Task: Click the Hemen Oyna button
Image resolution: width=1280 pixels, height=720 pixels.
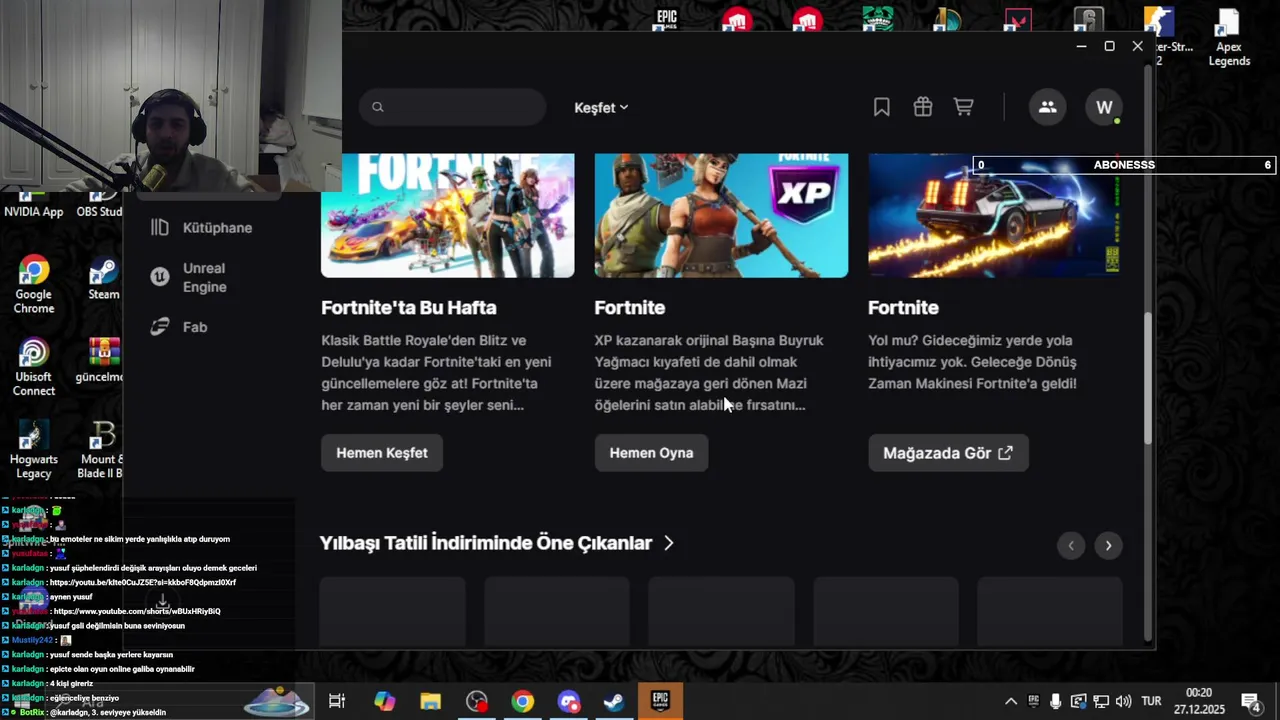Action: [x=651, y=453]
